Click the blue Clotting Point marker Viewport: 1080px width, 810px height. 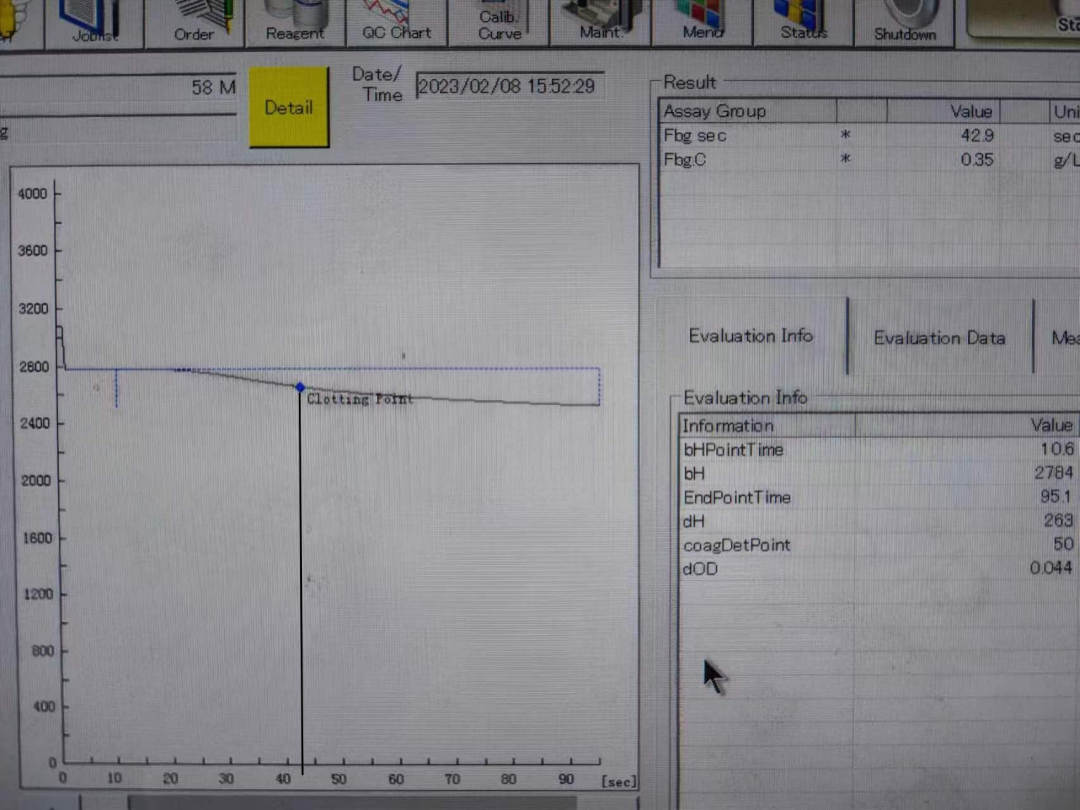click(x=300, y=387)
